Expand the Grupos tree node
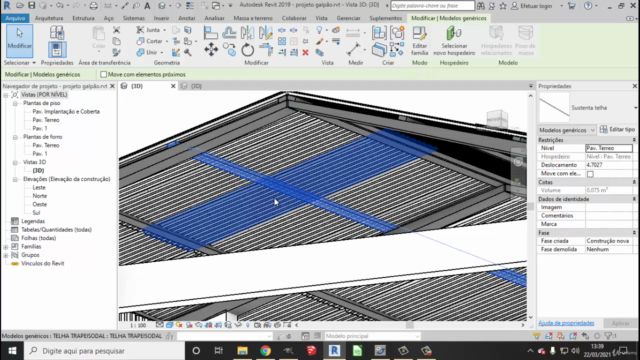 (x=6, y=256)
